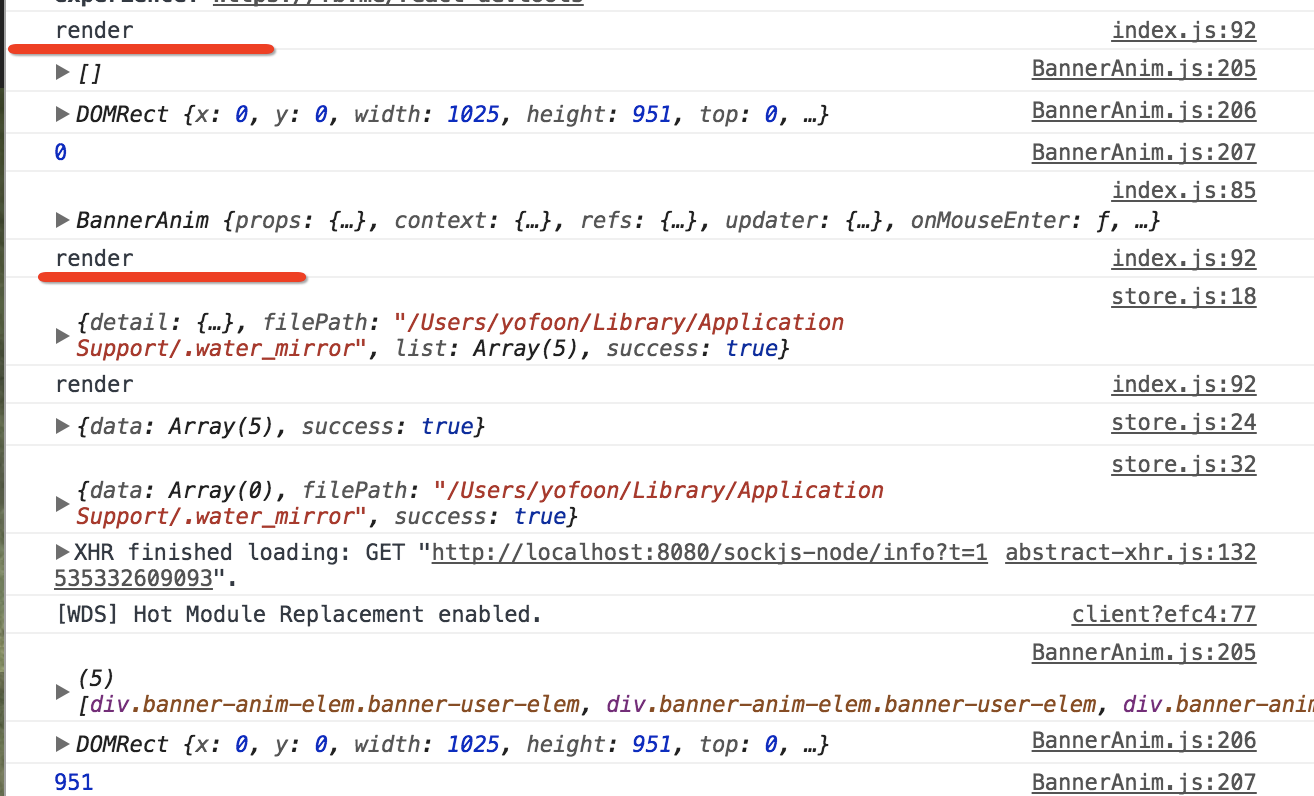Viewport: 1314px width, 796px height.
Task: Open abstract-xhr.js:132 source link
Action: click(1130, 552)
